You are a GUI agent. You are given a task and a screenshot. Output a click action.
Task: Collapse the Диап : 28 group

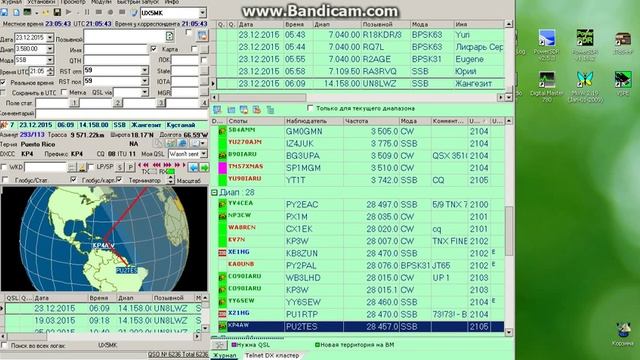(214, 192)
